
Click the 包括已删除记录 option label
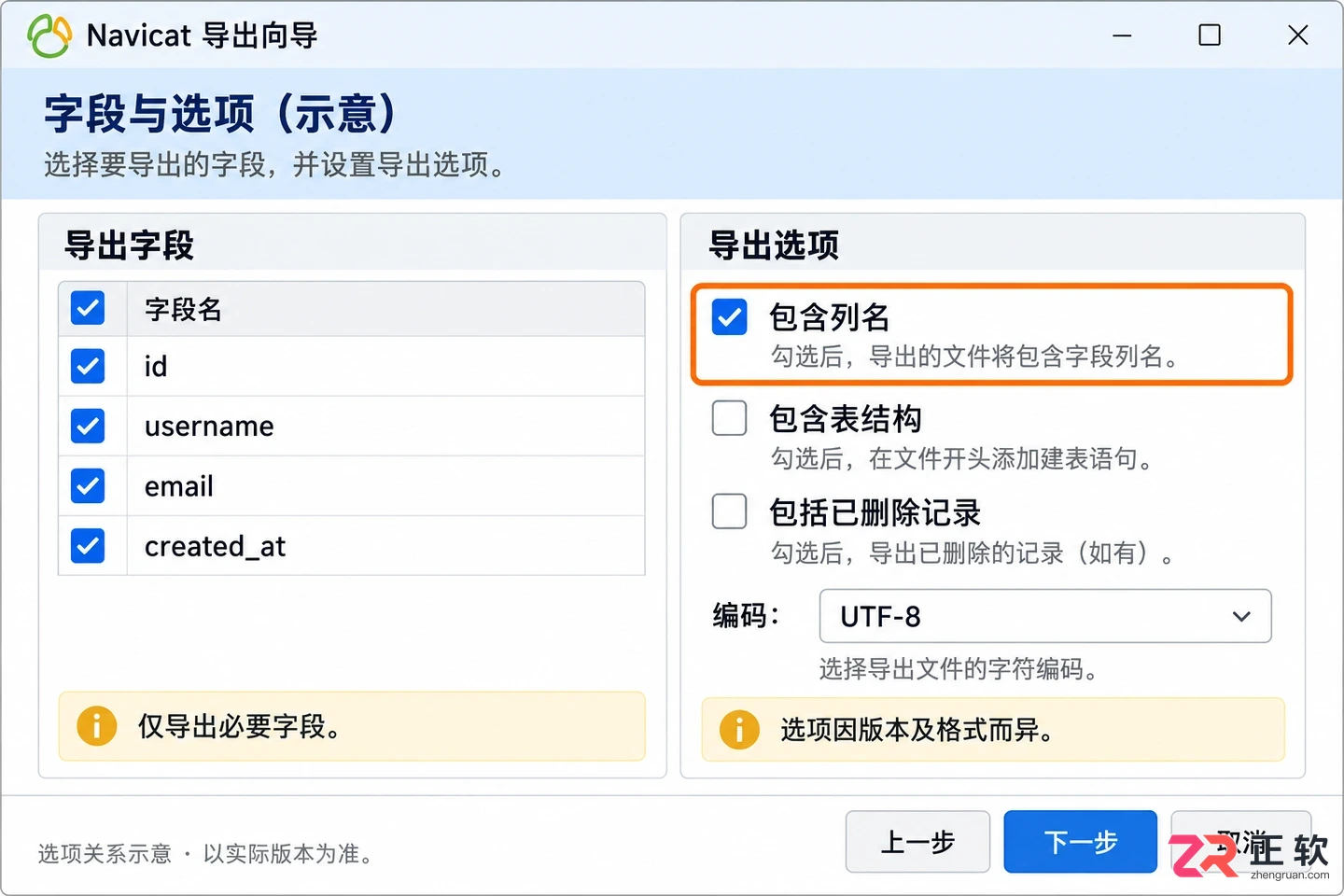(x=875, y=512)
